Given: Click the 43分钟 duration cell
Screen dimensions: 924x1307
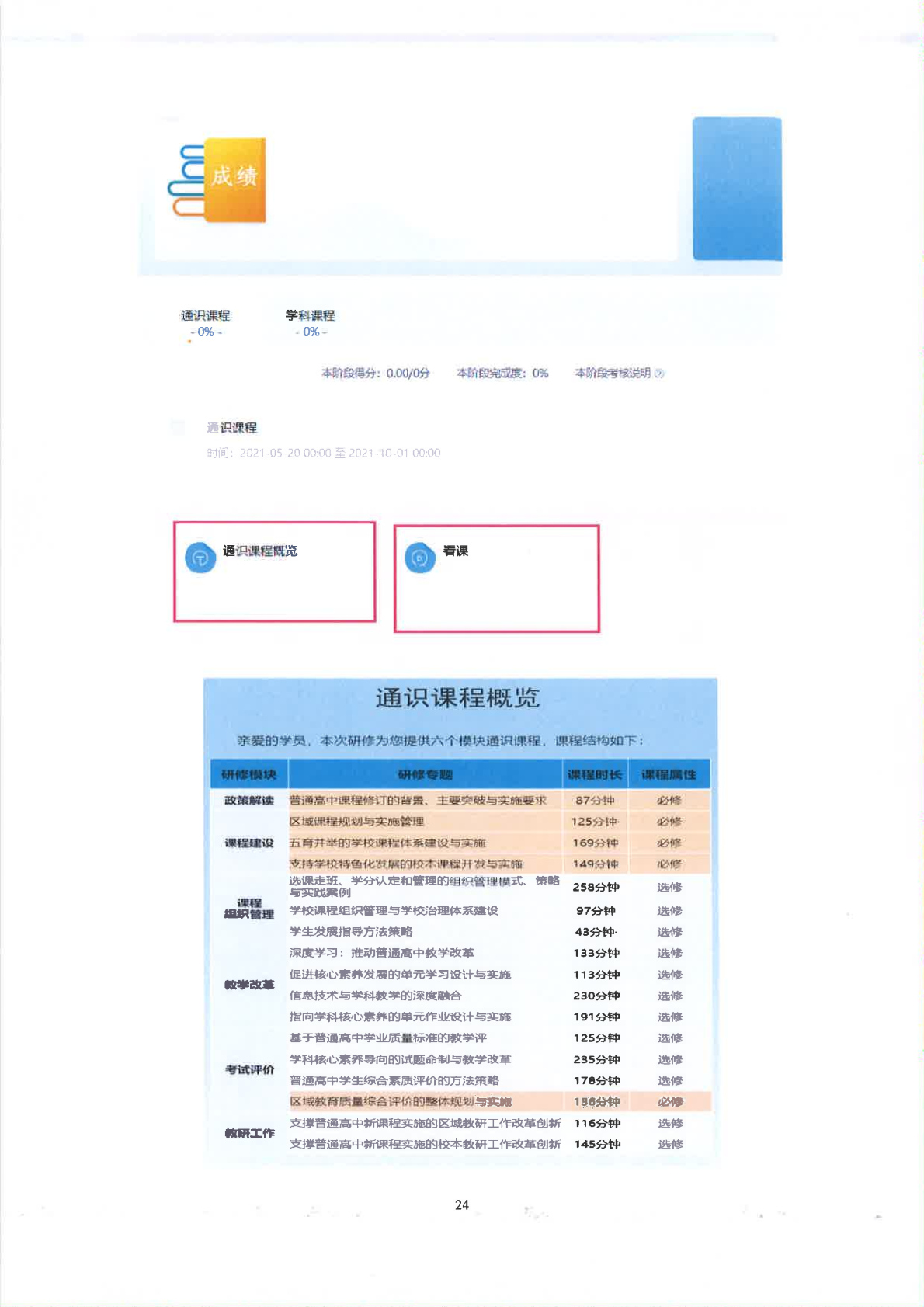Looking at the screenshot, I should click(x=596, y=932).
